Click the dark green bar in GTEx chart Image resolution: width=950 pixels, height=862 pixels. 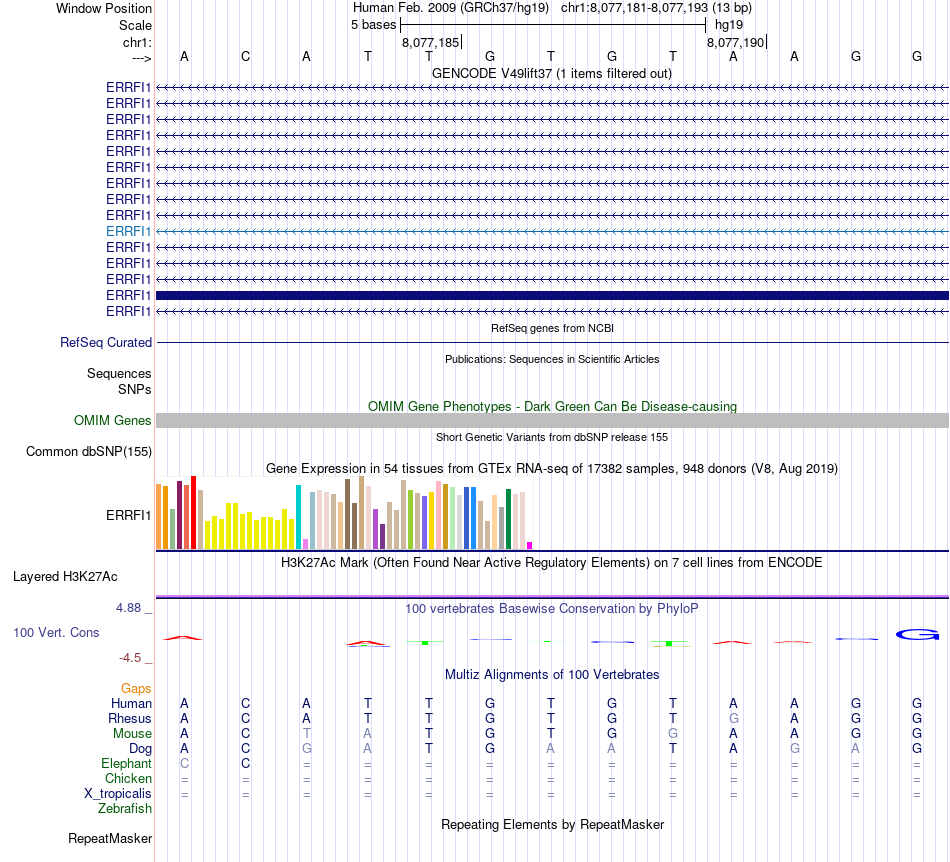508,519
